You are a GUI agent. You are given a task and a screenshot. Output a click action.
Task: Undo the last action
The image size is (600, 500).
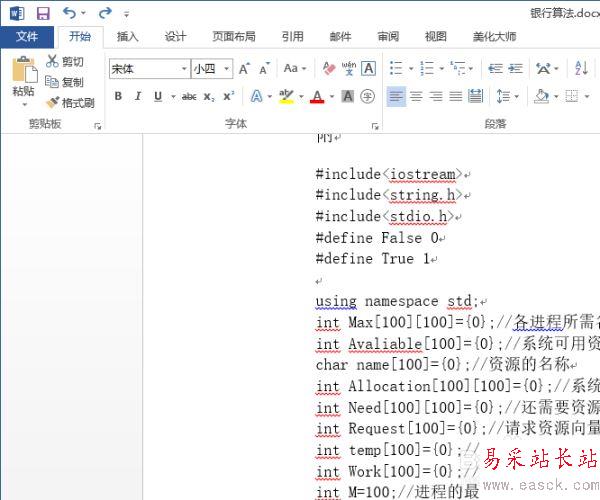69,13
